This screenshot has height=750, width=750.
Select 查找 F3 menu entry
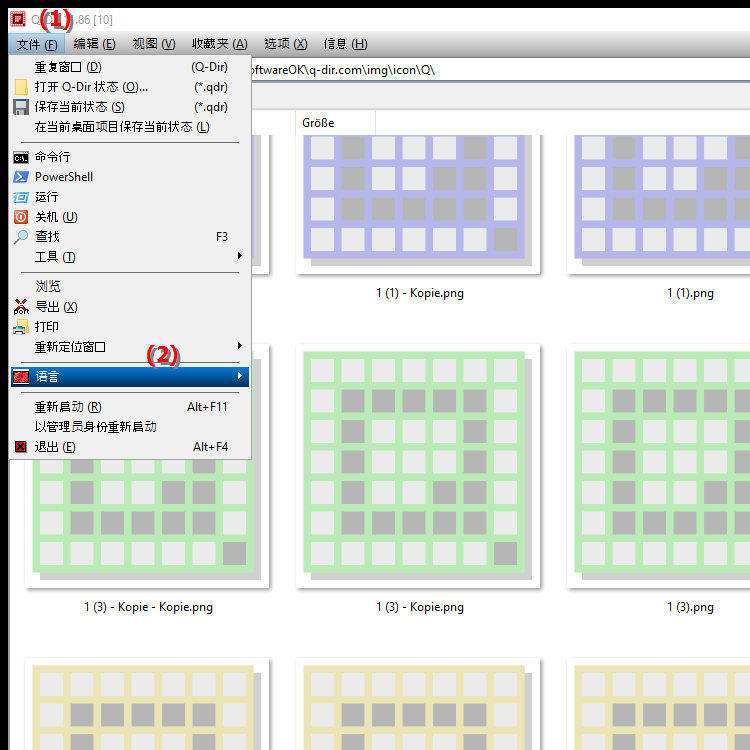coord(130,237)
